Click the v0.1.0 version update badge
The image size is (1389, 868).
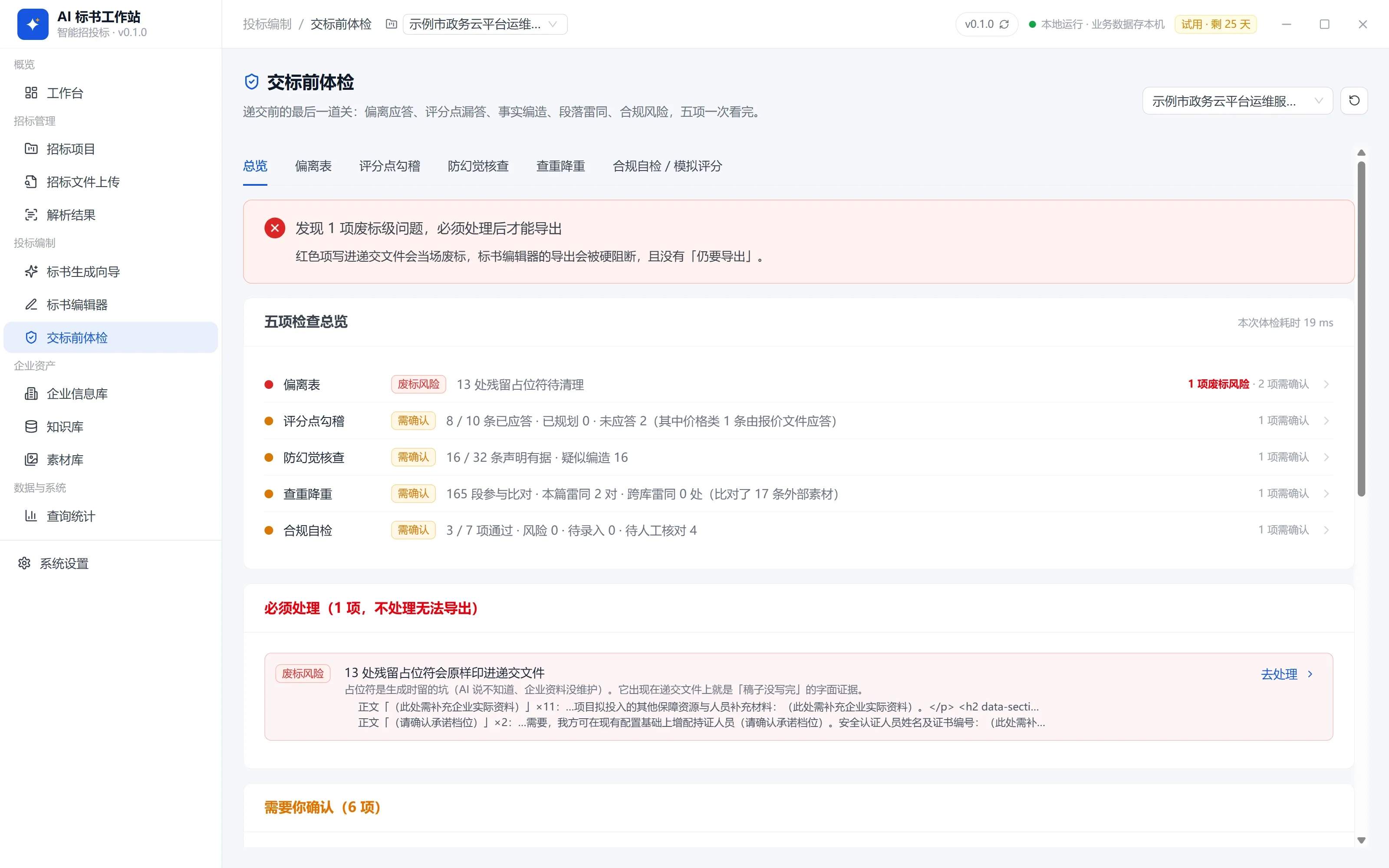coord(987,24)
